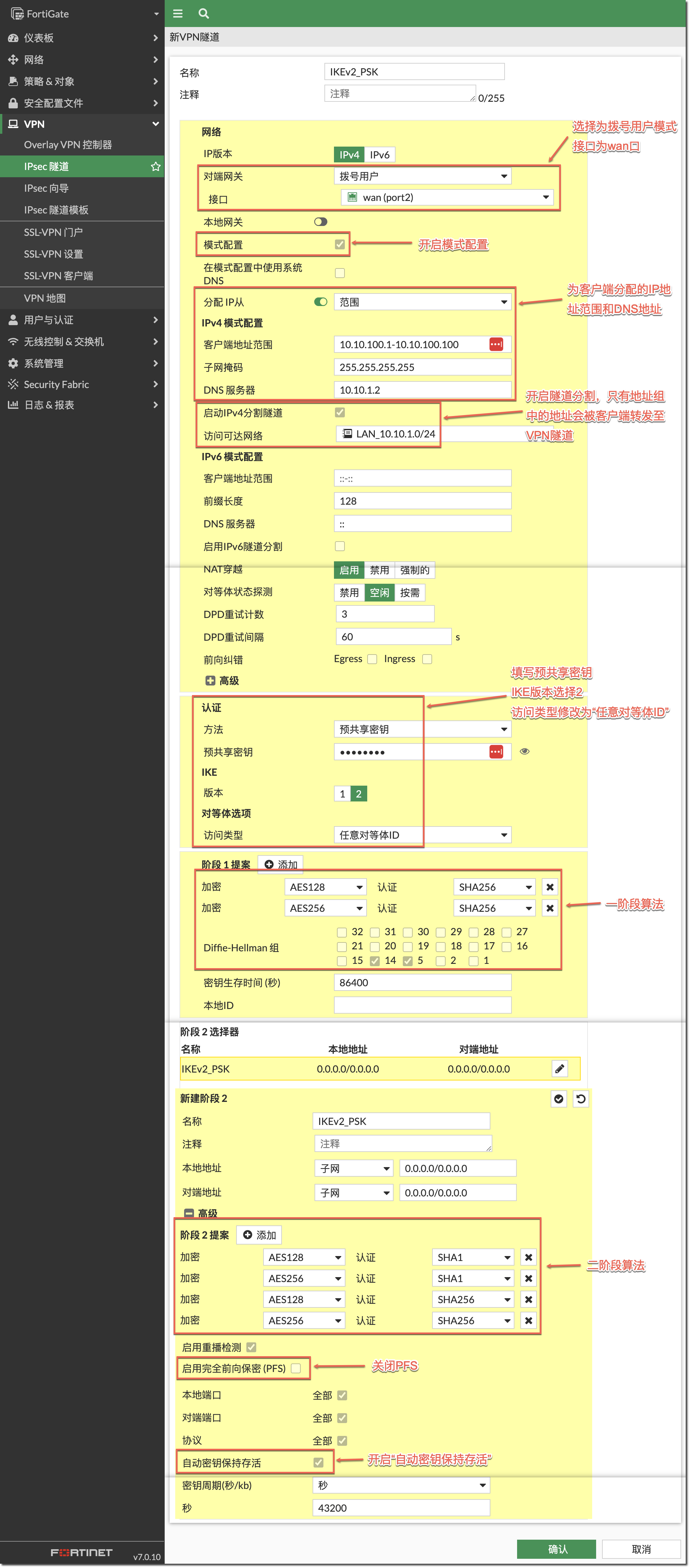Click the pencil edit icon for IKEv2_PSK selector
The height and width of the screenshot is (1568, 689).
pos(559,1068)
